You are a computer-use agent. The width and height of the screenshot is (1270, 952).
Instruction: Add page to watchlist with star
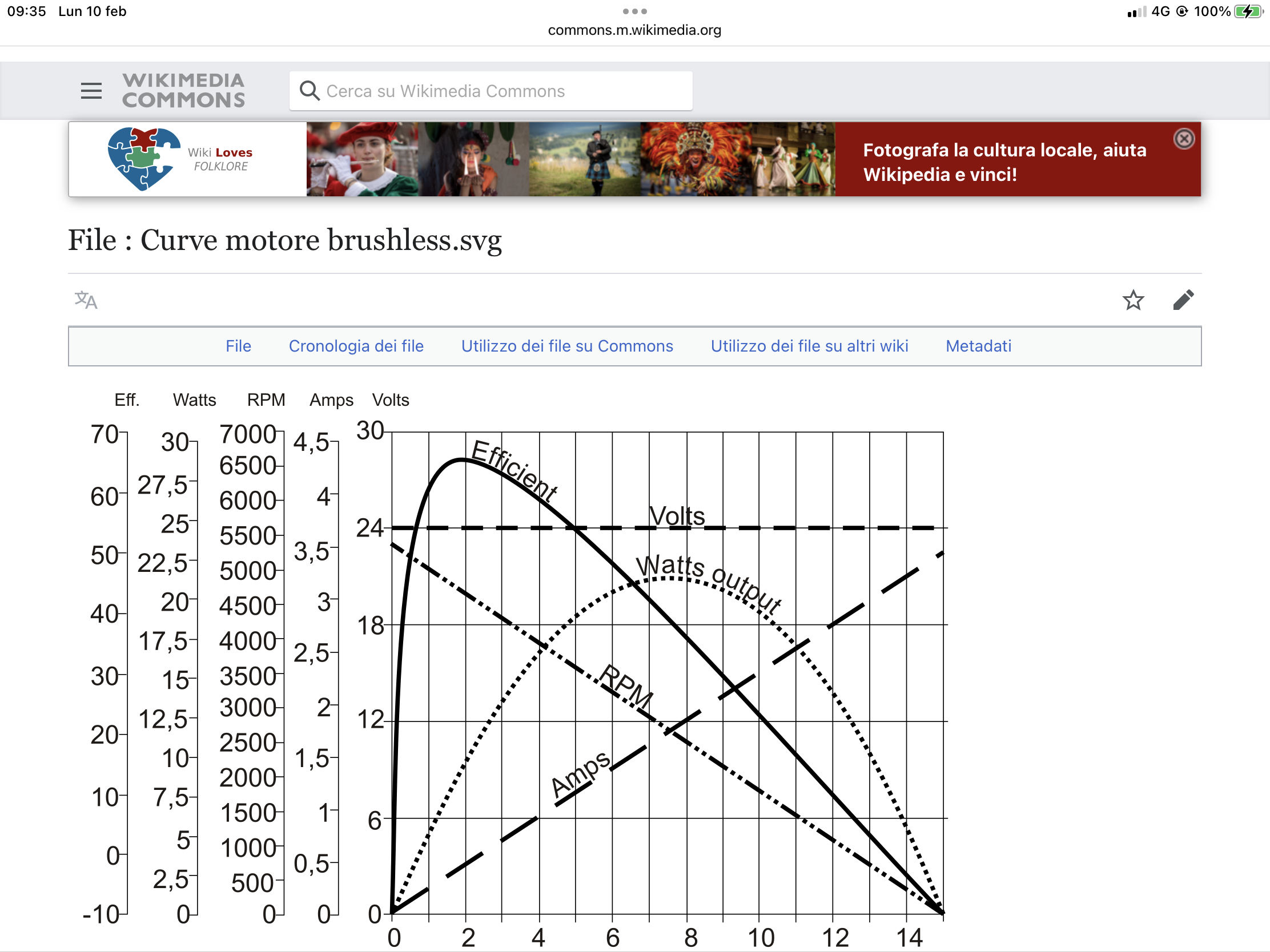point(1133,300)
